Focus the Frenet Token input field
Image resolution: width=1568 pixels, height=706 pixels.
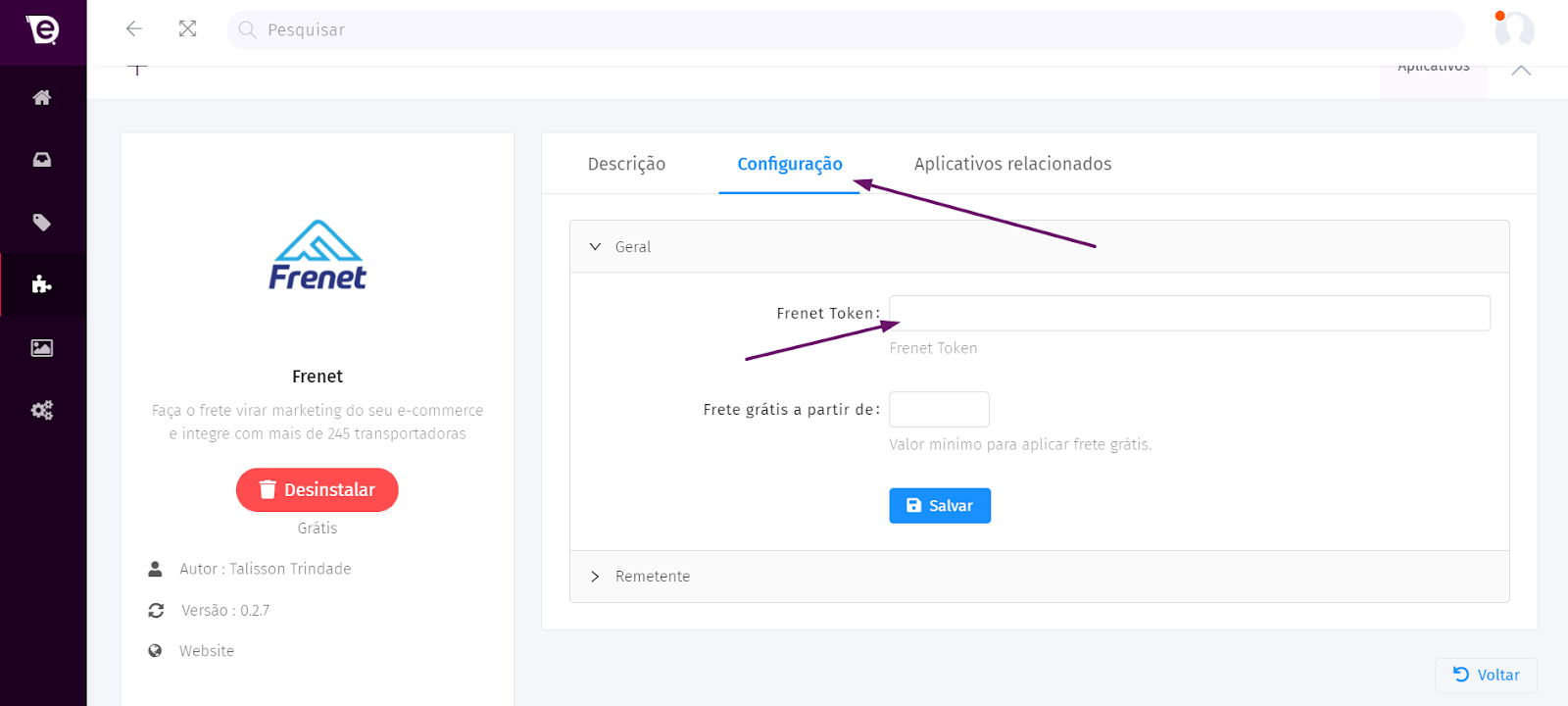coord(1189,314)
